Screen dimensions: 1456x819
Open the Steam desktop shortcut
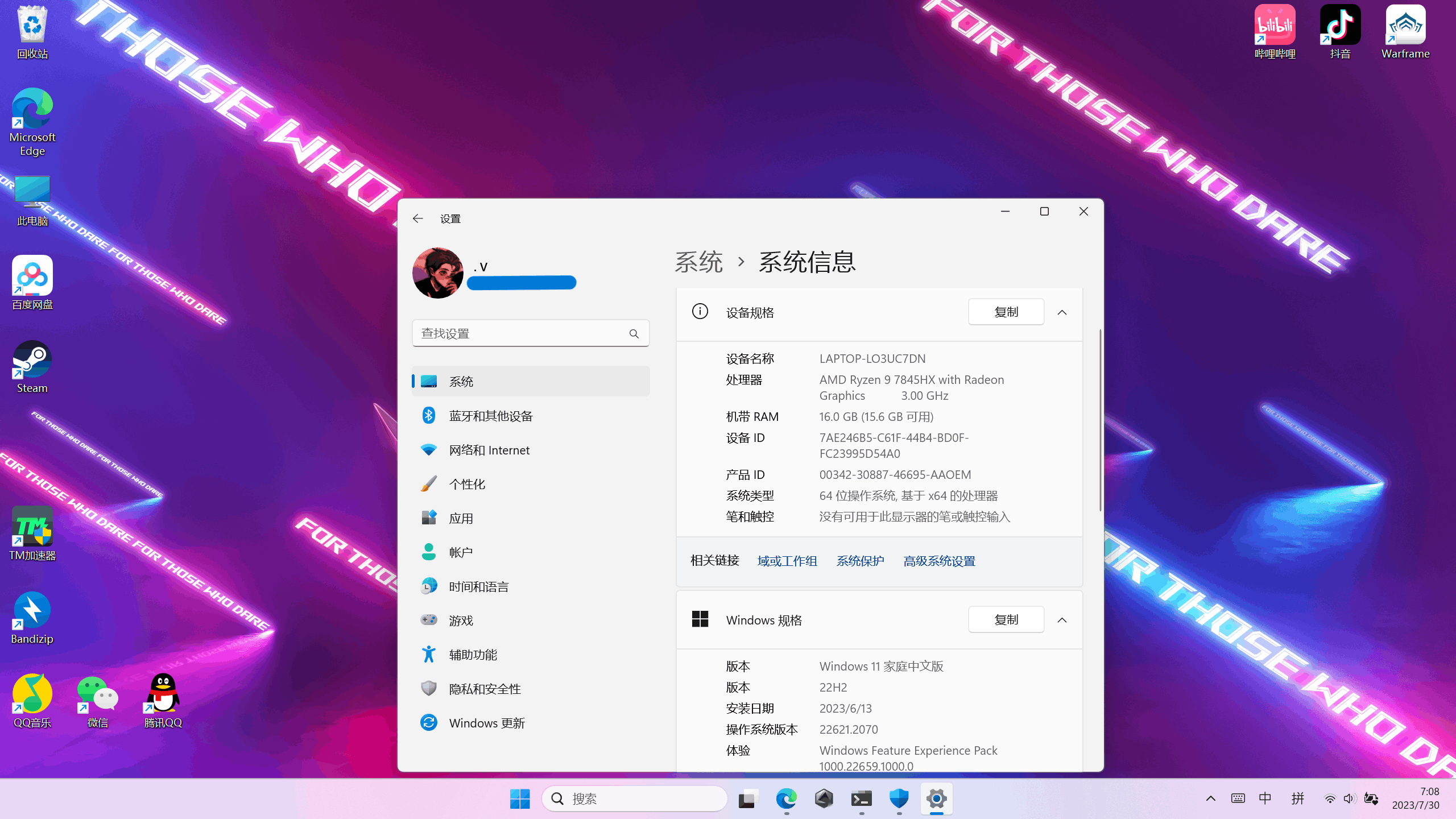coord(32,366)
